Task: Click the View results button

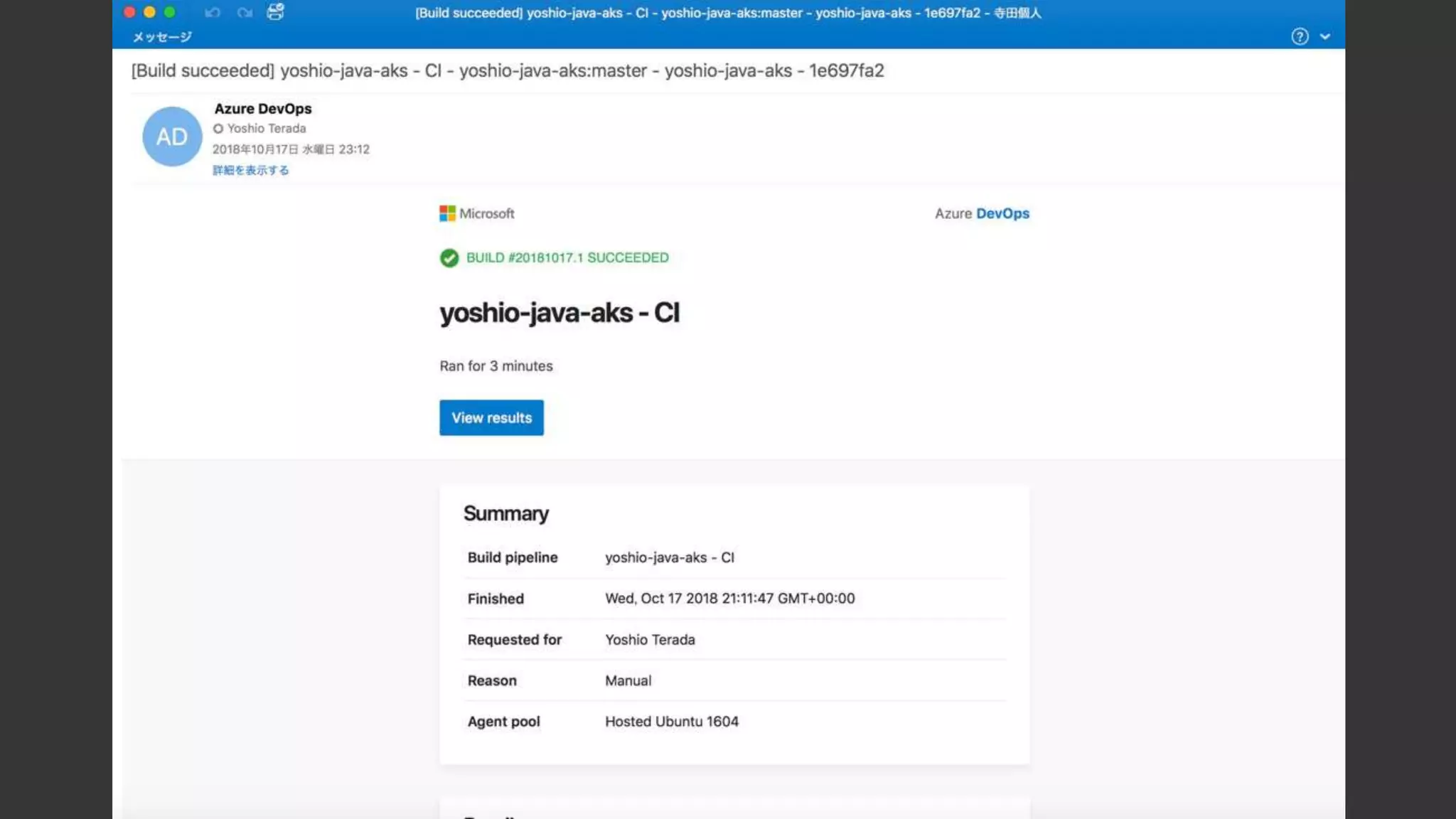Action: [491, 417]
